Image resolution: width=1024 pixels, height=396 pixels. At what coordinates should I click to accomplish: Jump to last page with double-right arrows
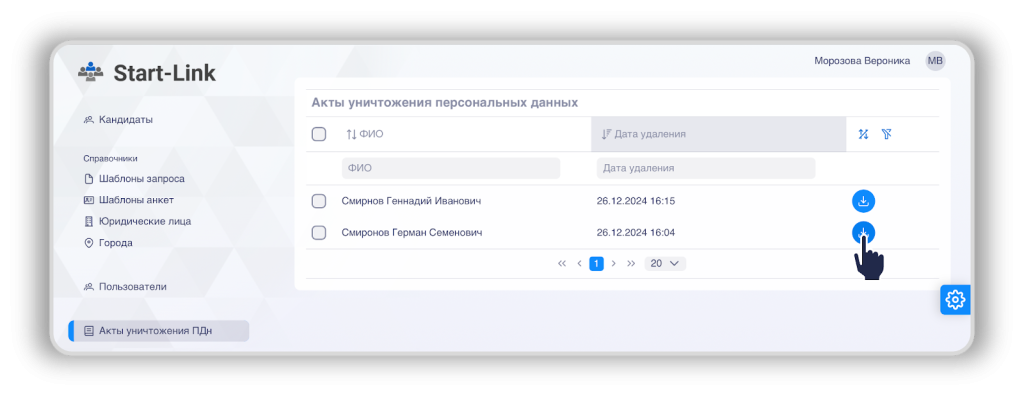[631, 263]
